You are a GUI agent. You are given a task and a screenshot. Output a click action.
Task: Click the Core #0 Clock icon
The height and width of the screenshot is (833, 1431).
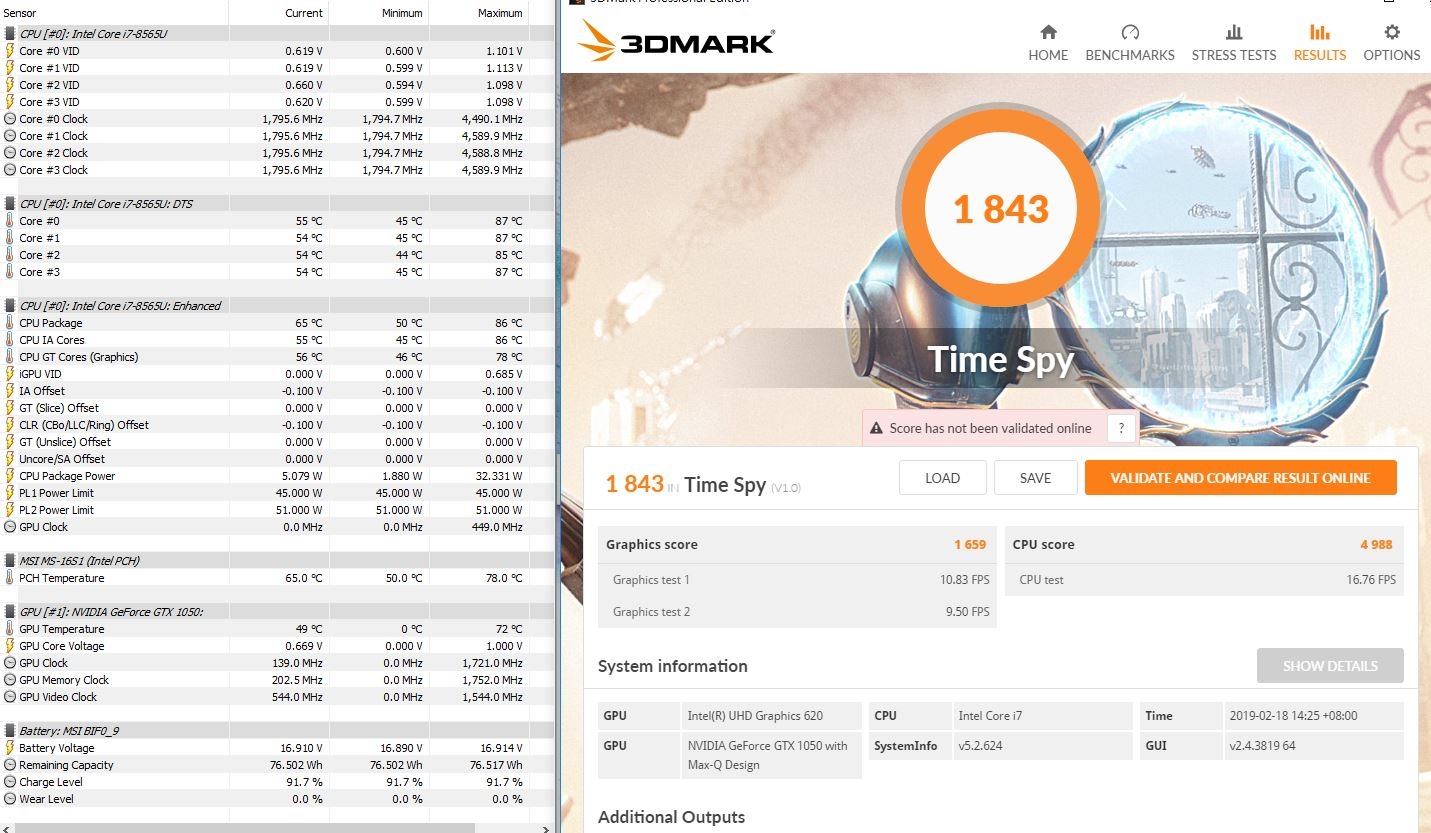(10, 118)
